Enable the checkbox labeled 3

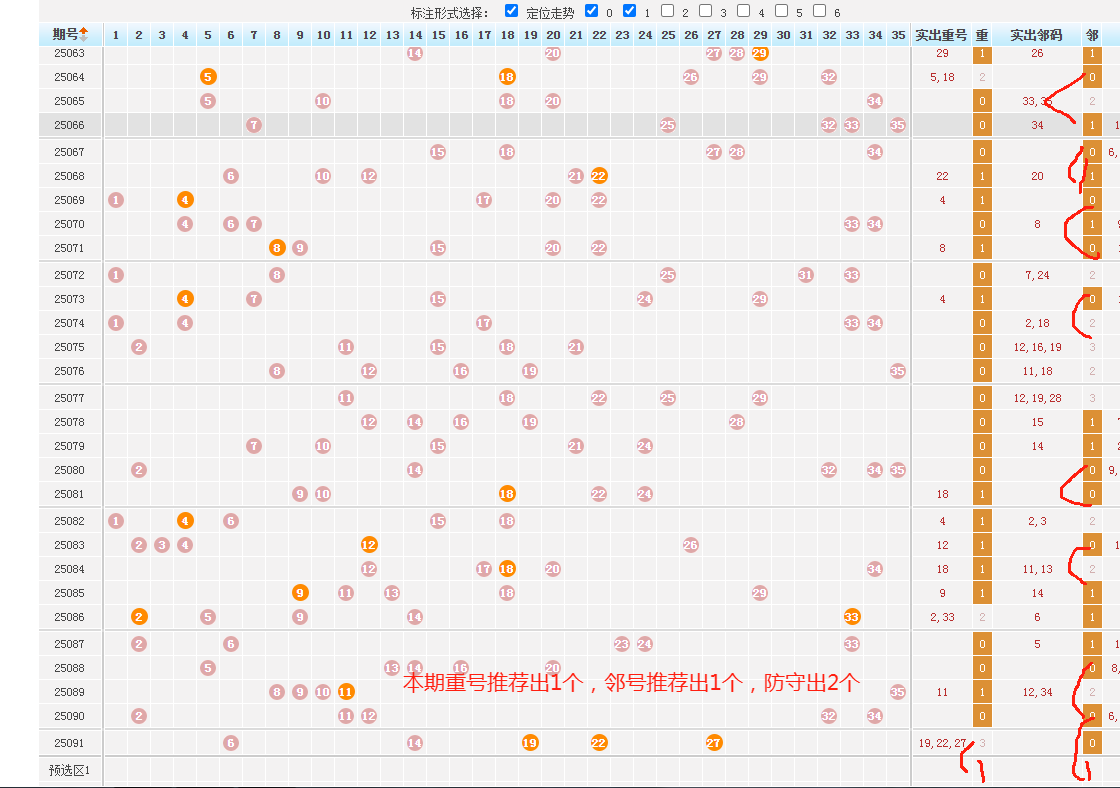point(706,11)
